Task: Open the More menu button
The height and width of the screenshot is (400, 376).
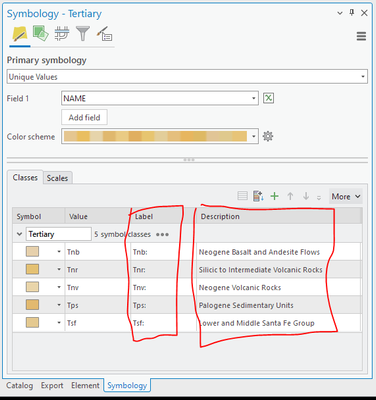Action: 346,197
